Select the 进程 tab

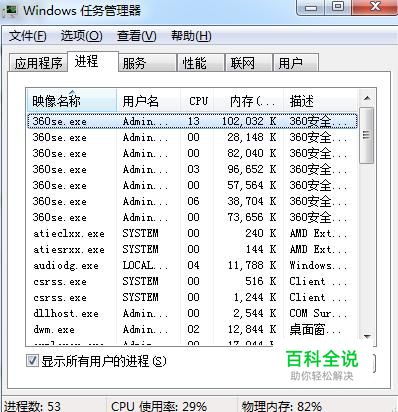tap(93, 61)
